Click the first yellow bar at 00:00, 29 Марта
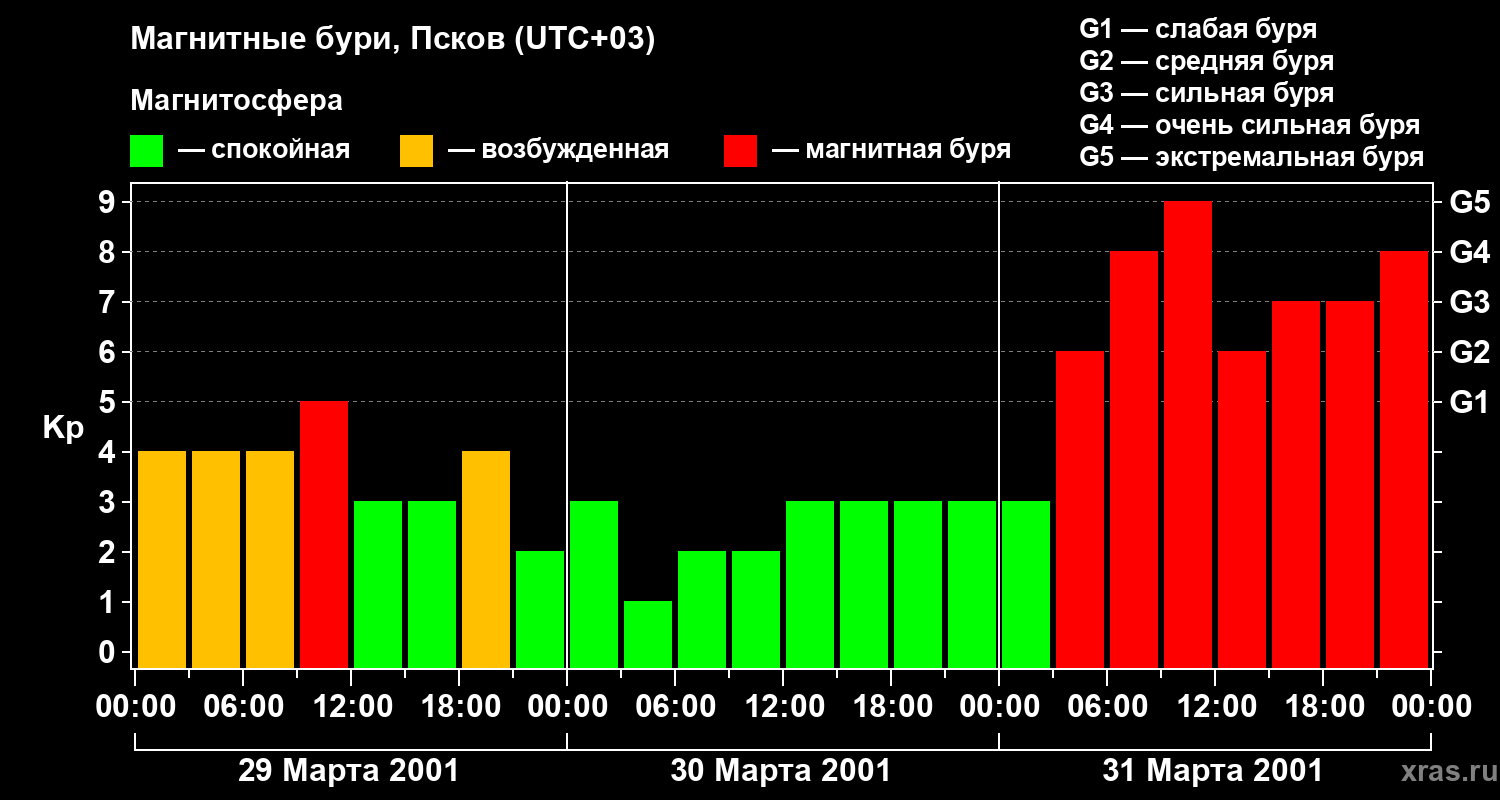Viewport: 1500px width, 800px height. click(x=162, y=559)
